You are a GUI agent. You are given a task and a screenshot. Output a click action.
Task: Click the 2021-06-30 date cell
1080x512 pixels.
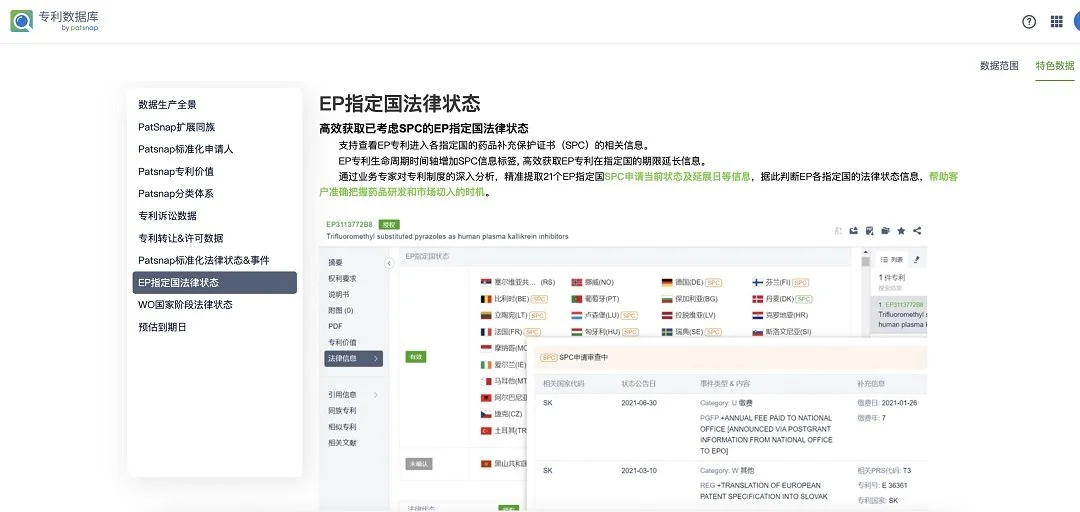click(638, 403)
